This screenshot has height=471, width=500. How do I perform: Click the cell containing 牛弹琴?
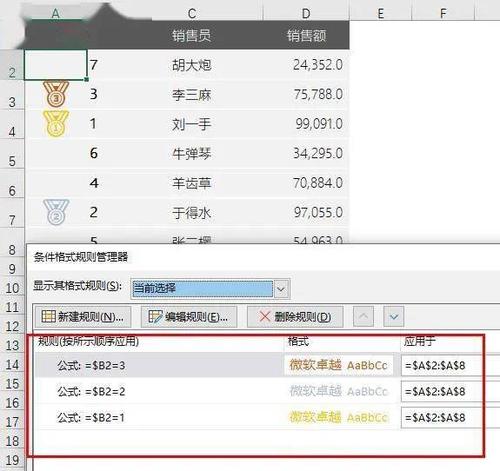pyautogui.click(x=192, y=153)
